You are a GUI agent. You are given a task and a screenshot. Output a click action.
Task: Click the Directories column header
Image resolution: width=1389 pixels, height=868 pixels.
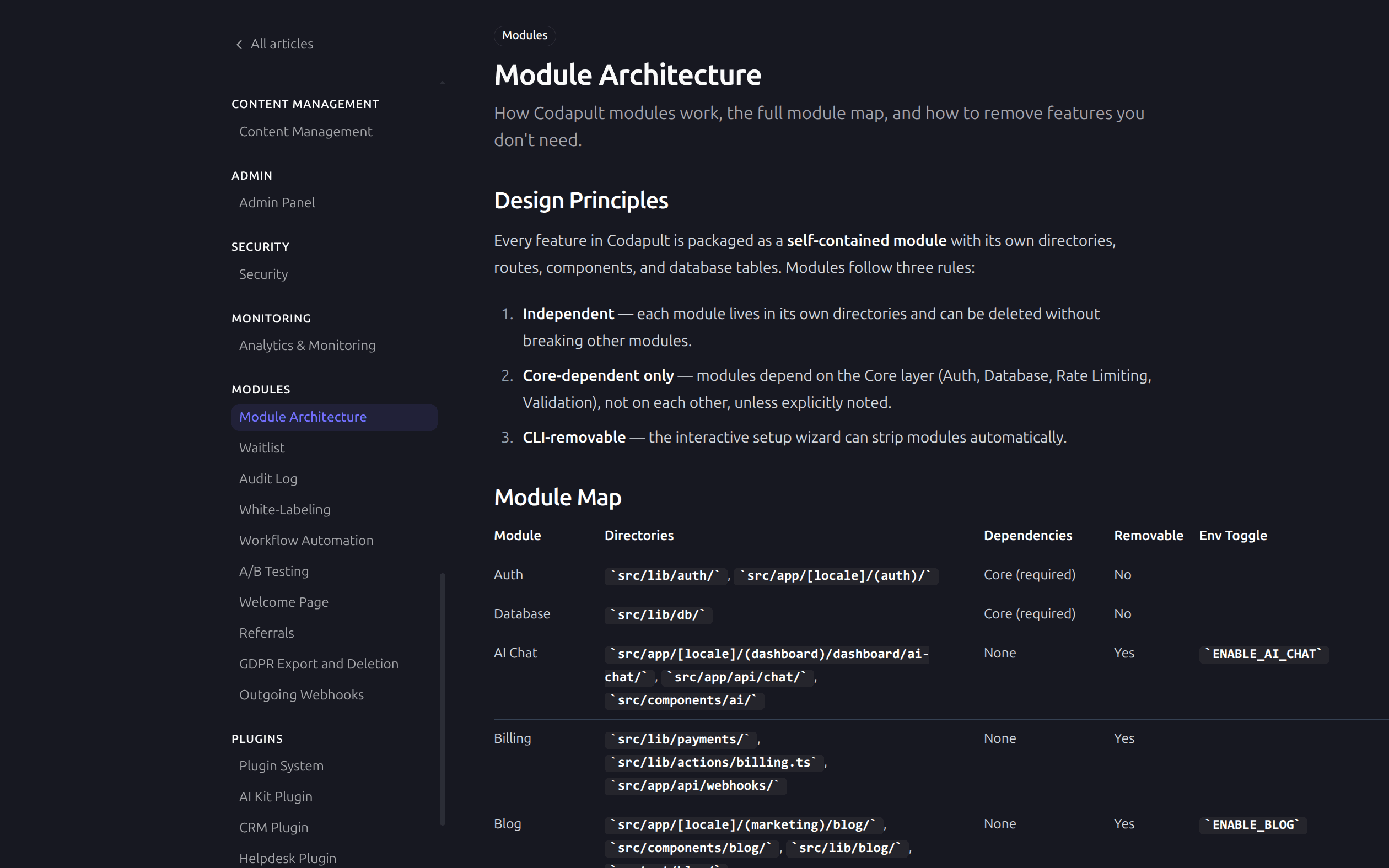639,536
